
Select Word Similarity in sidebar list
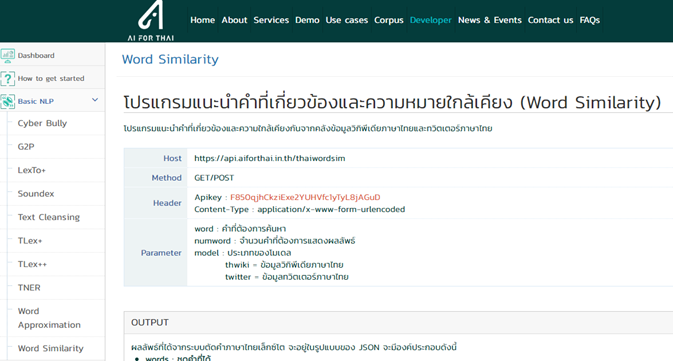click(x=51, y=349)
